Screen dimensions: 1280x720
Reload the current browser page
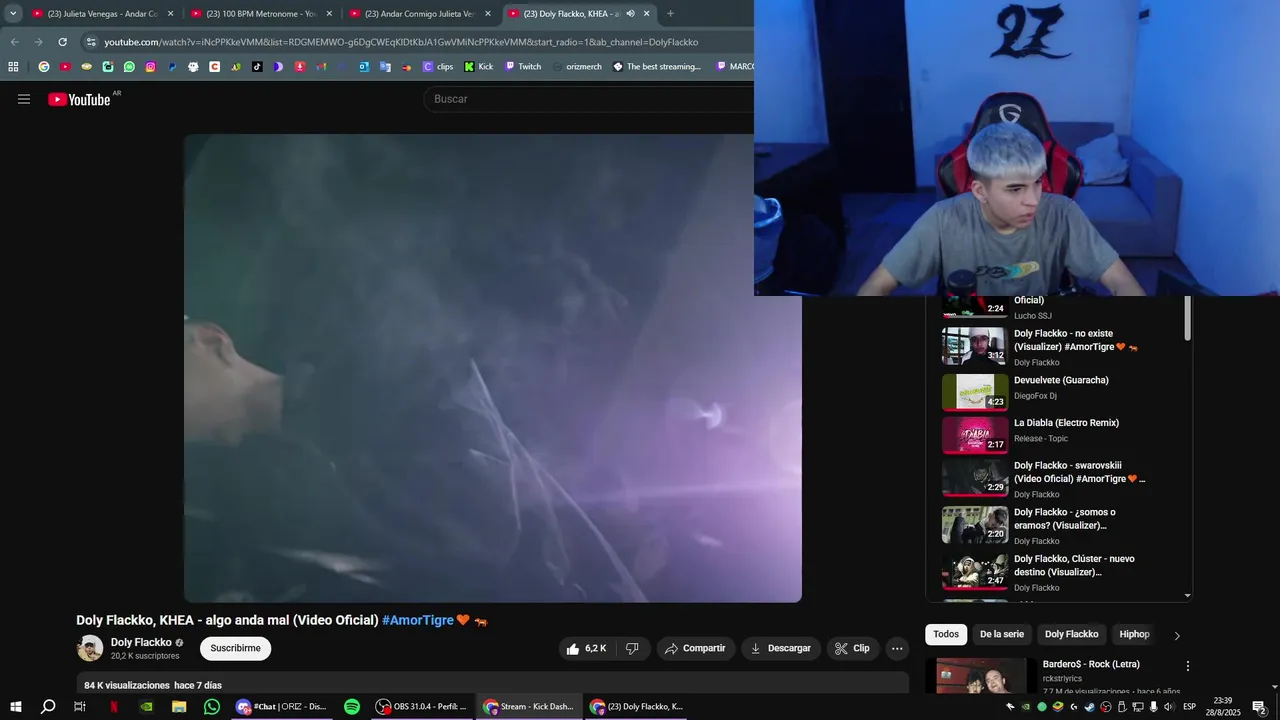[x=62, y=42]
